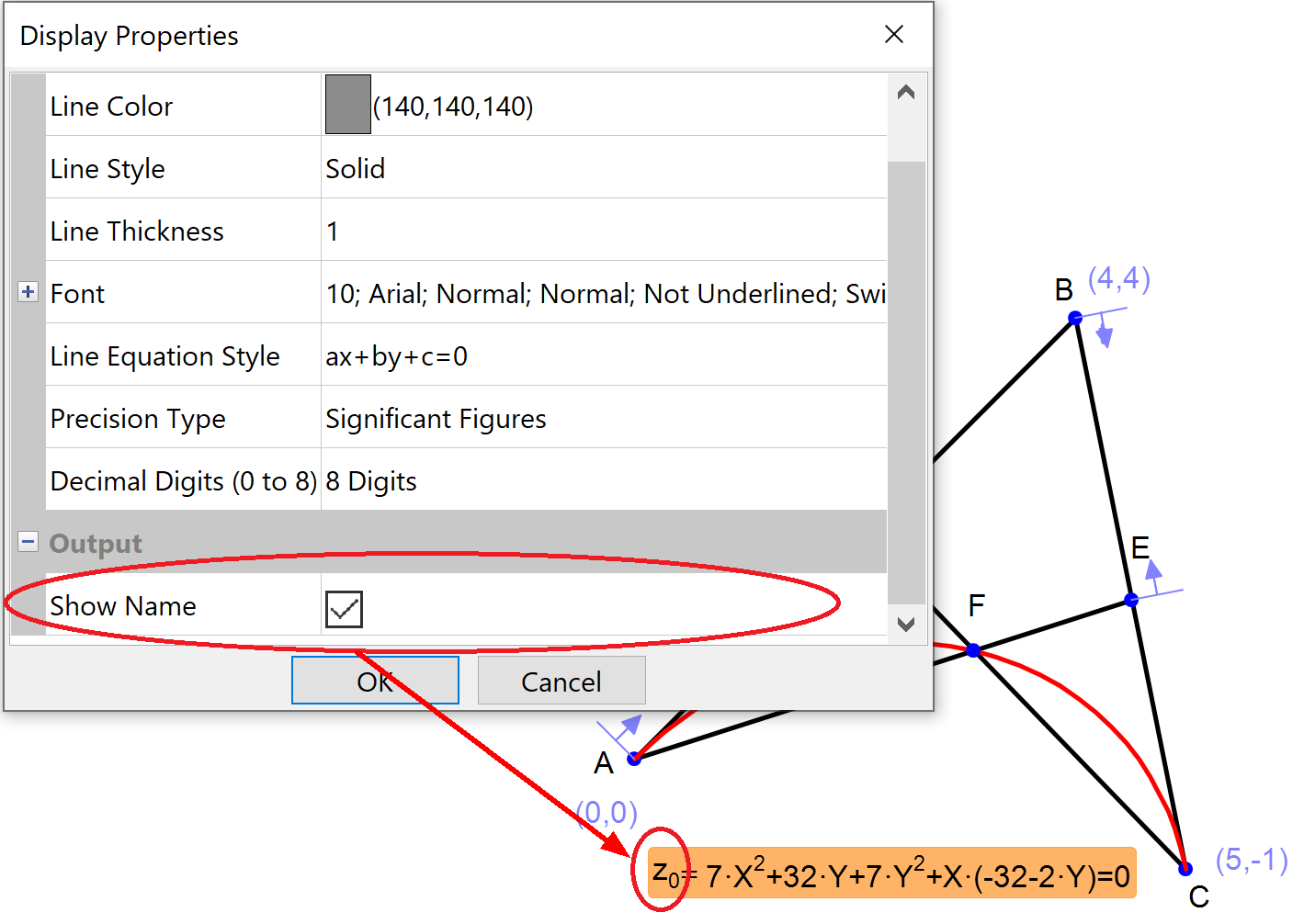This screenshot has height=924, width=1304.
Task: Toggle the Show Name checkbox
Action: 344,608
